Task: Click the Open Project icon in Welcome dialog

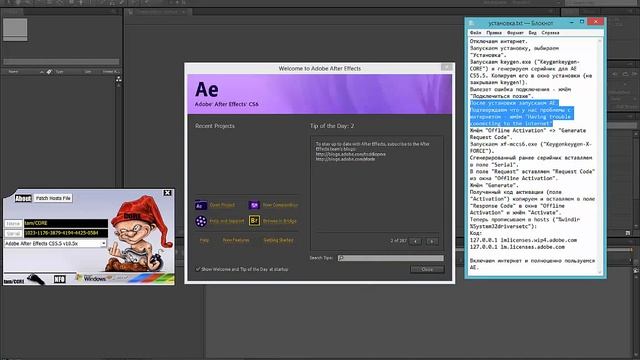Action: (x=201, y=205)
